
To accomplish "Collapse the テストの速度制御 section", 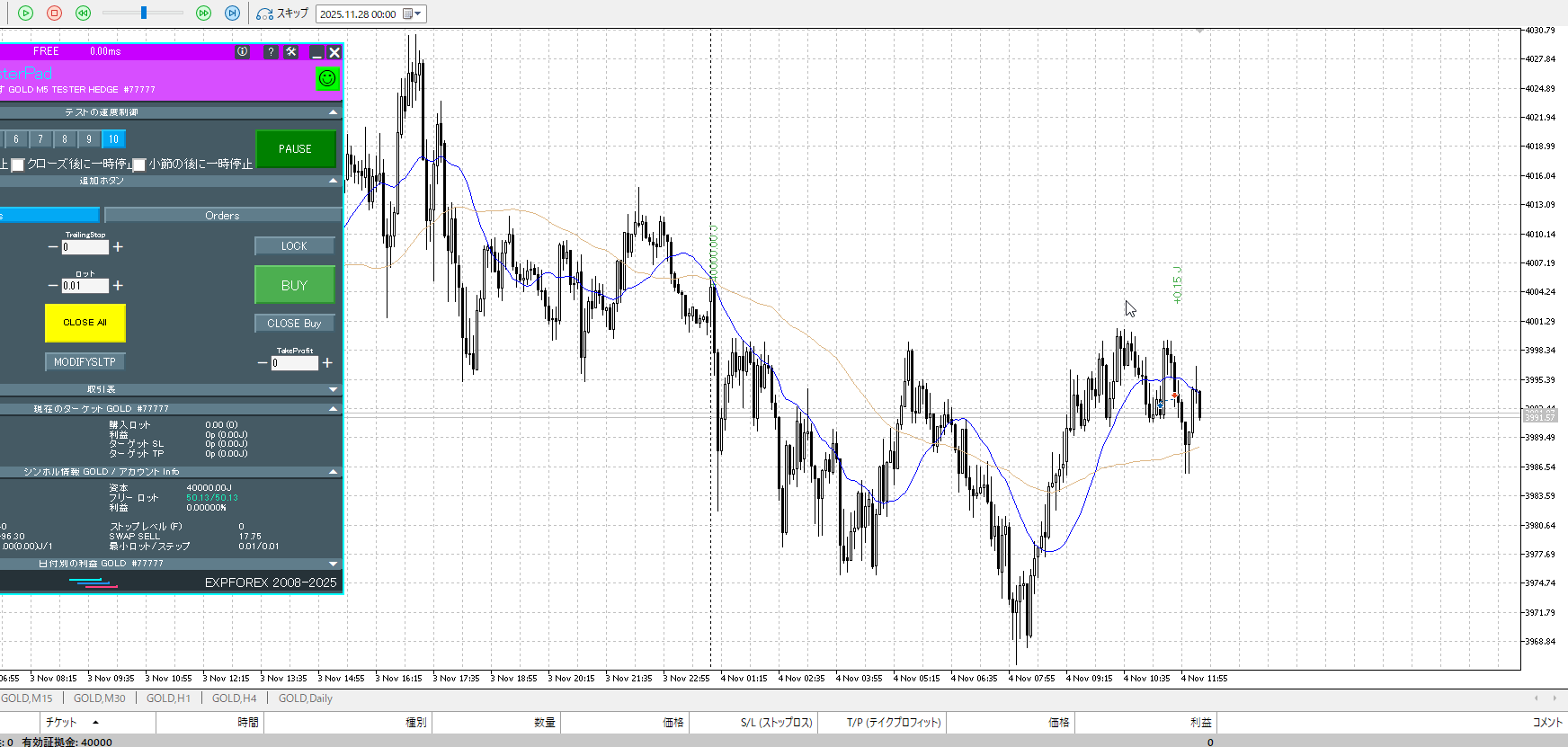I will (334, 112).
